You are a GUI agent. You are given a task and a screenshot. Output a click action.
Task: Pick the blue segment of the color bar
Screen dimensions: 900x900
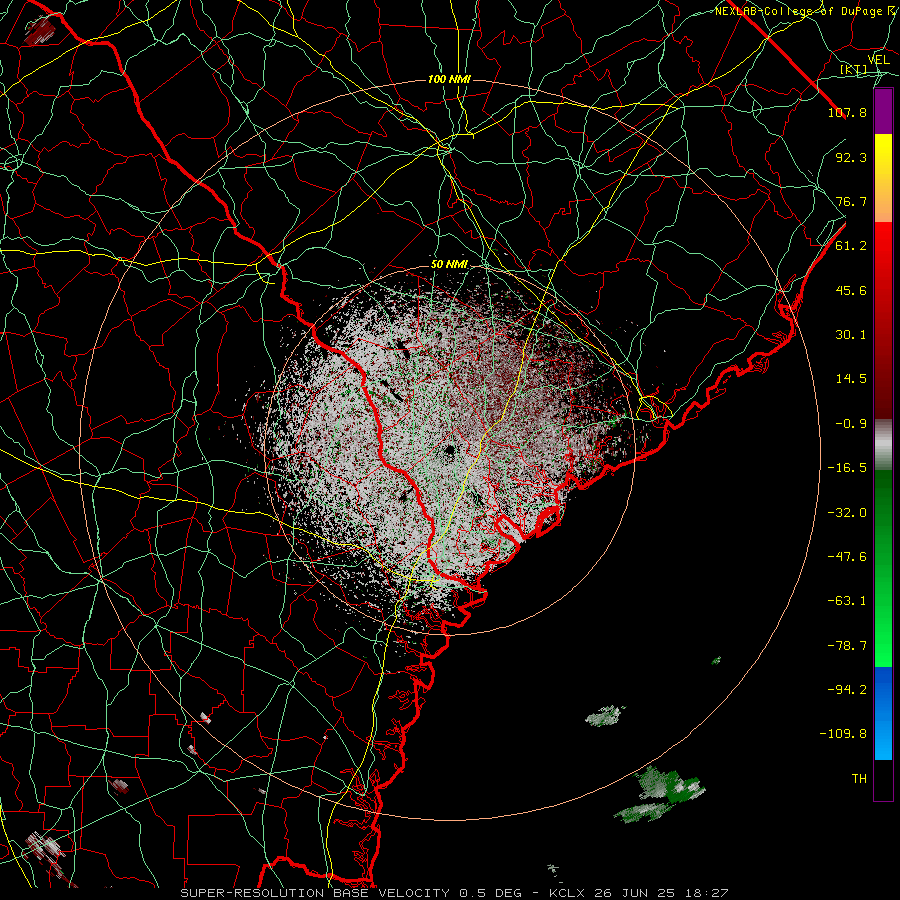883,713
